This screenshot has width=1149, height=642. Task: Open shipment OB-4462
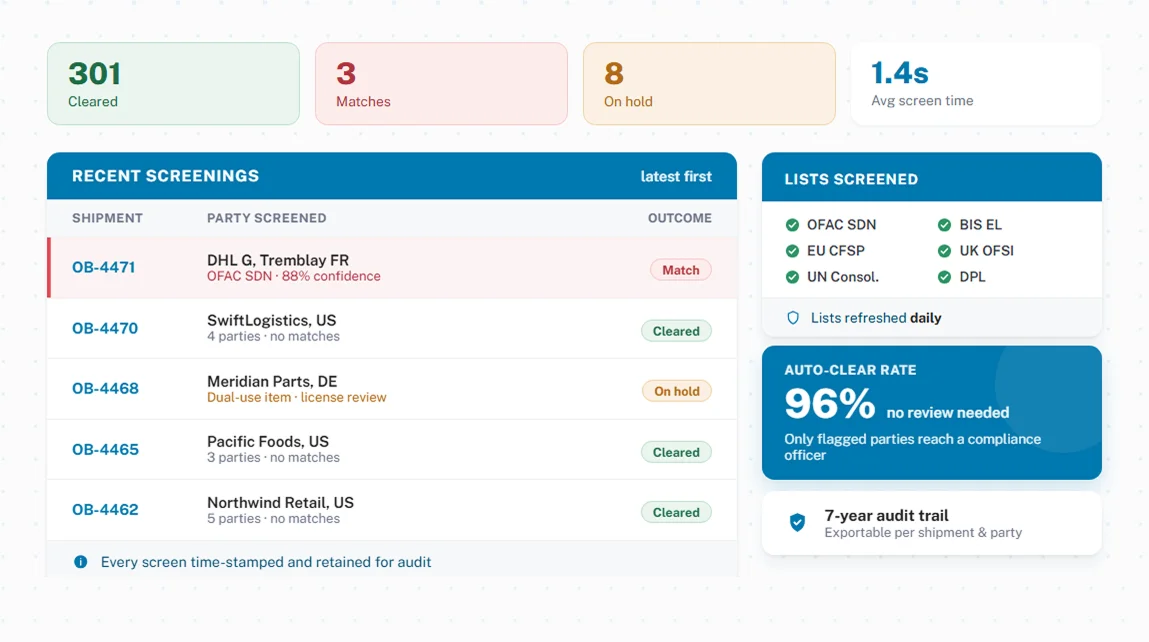click(105, 509)
